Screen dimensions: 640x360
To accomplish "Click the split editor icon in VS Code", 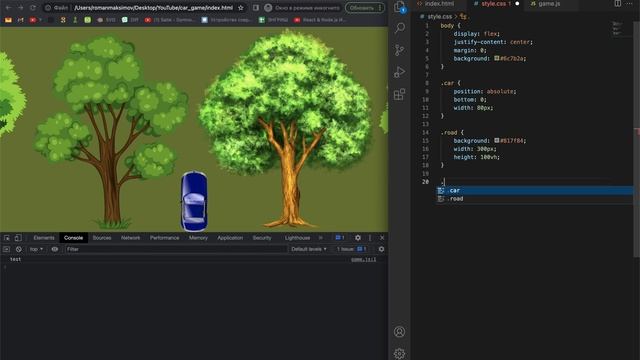I will coord(618,3).
